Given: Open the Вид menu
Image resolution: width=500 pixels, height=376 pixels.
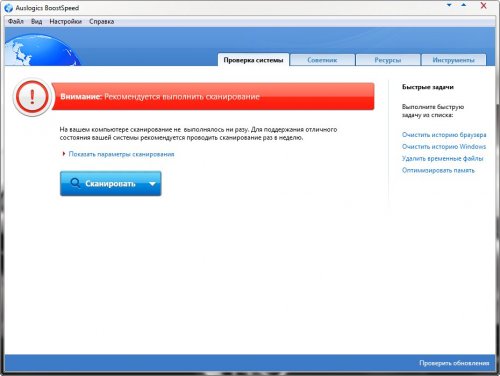Looking at the screenshot, I should coord(36,21).
